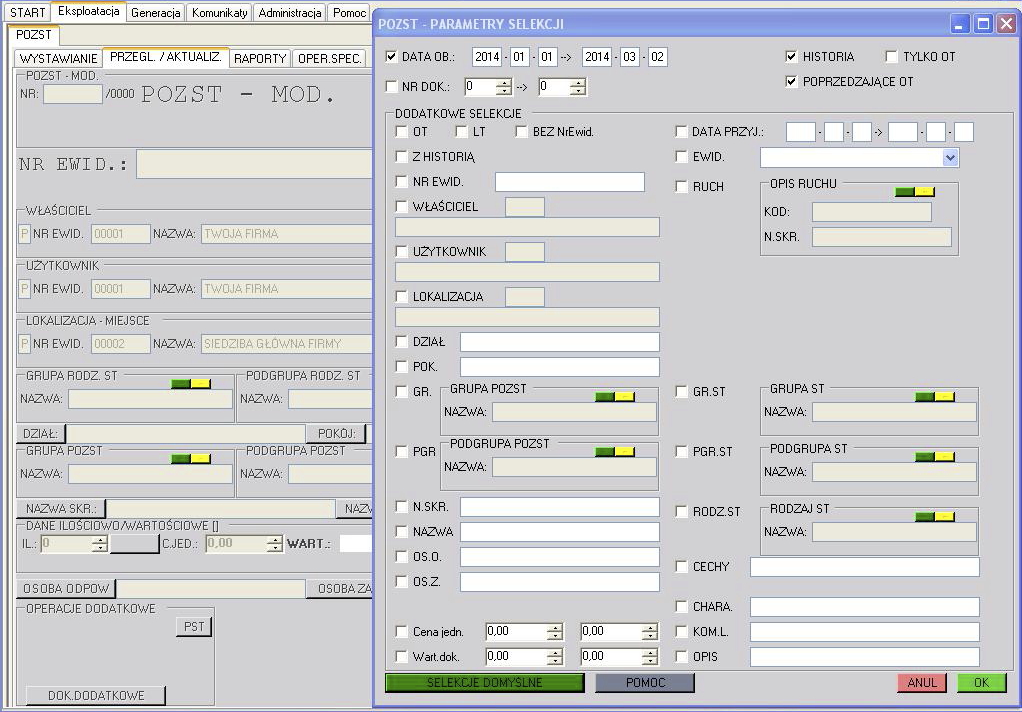Click the NR DOK. range end spinner
The width and height of the screenshot is (1022, 712).
pos(577,87)
